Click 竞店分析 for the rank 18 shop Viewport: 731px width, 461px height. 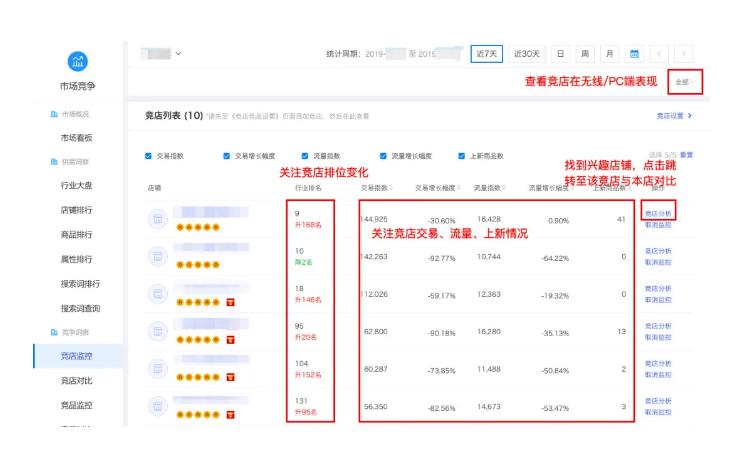tap(658, 289)
